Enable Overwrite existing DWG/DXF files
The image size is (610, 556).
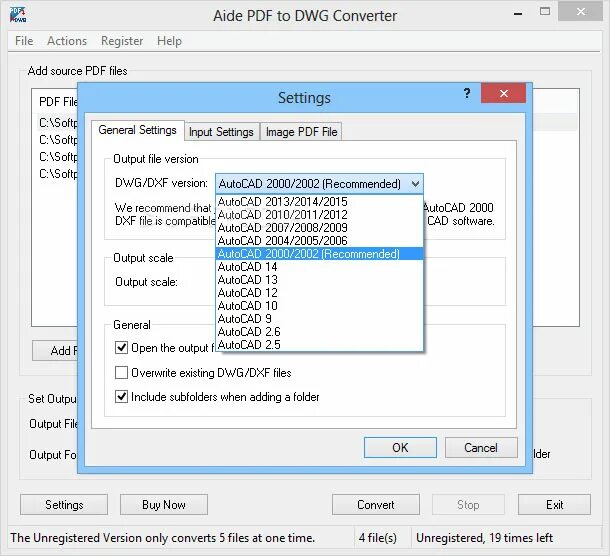(121, 373)
